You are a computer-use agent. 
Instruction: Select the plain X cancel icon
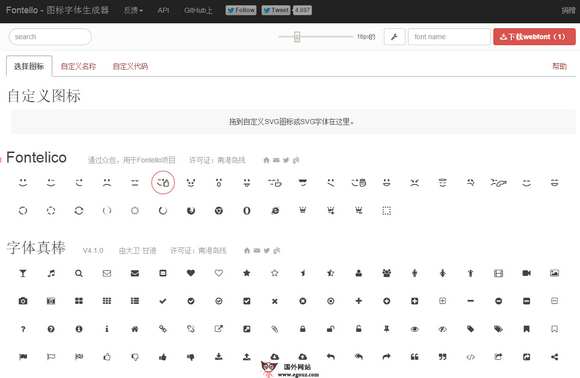pos(275,301)
